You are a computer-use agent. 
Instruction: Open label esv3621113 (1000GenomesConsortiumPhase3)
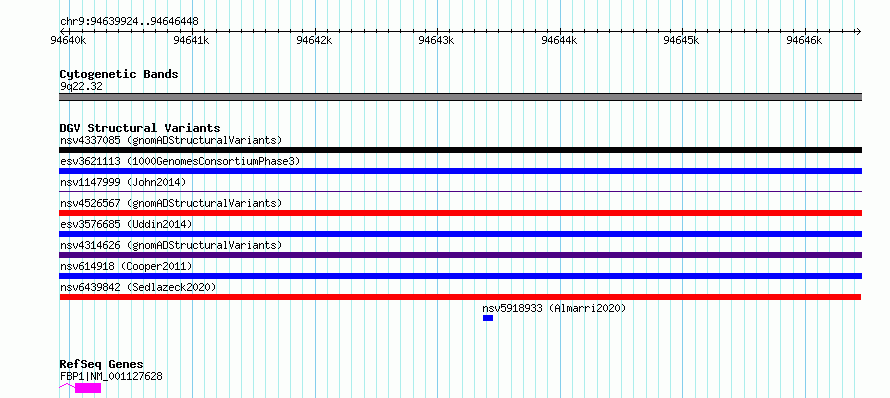pos(180,161)
